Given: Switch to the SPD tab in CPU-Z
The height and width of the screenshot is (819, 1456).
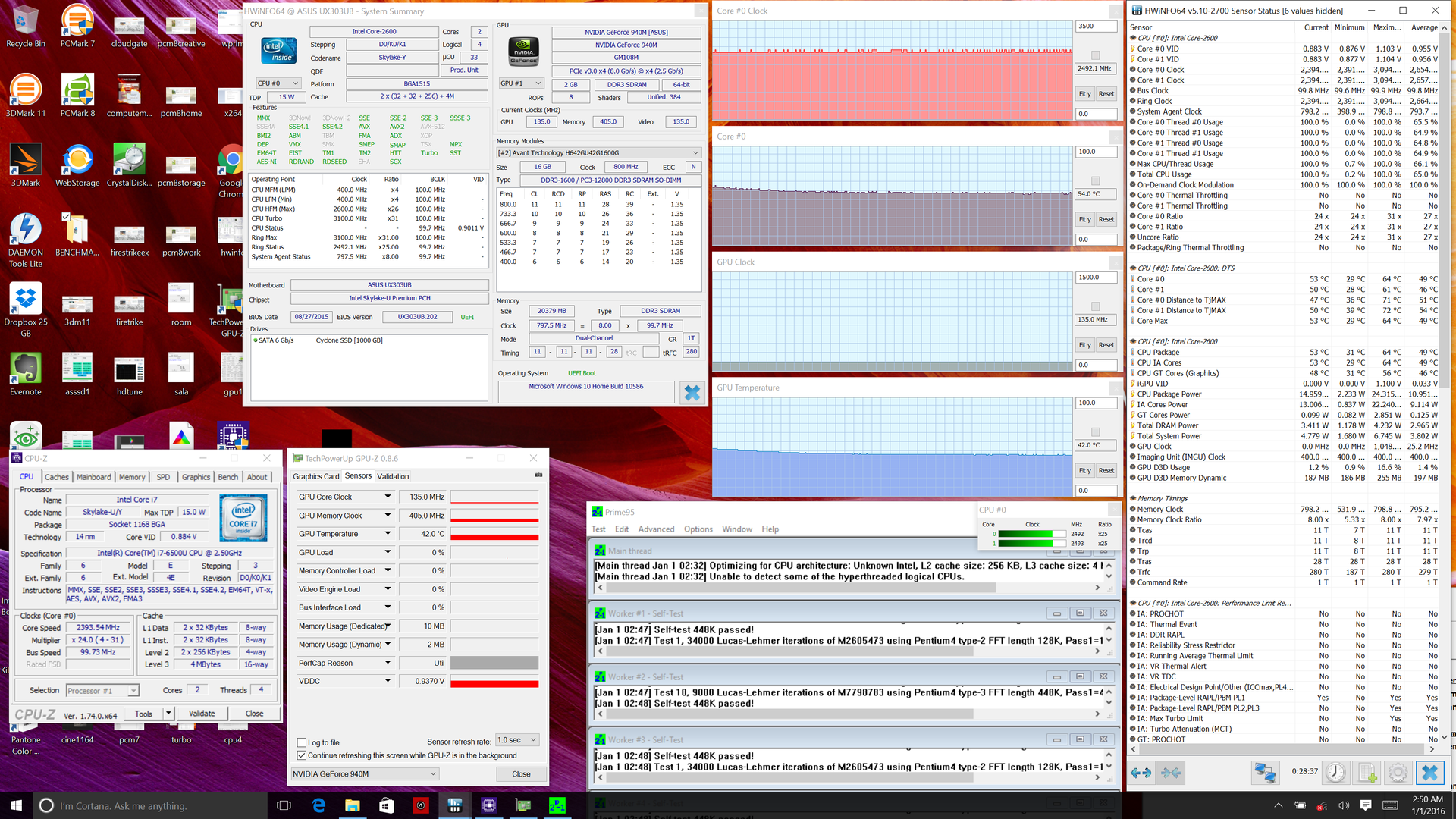Looking at the screenshot, I should click(163, 477).
